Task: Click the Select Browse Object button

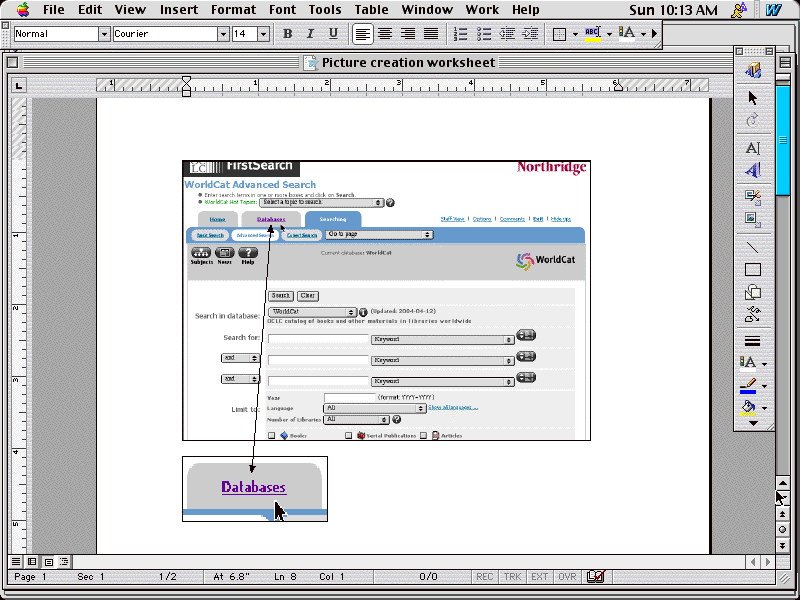Action: tap(782, 530)
